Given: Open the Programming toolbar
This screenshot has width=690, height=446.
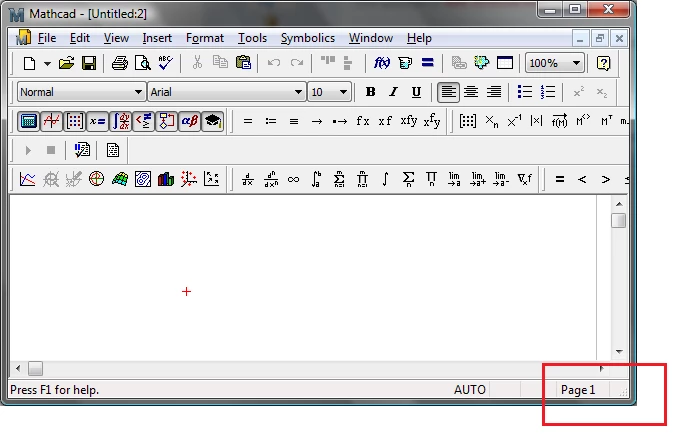Looking at the screenshot, I should (166, 121).
